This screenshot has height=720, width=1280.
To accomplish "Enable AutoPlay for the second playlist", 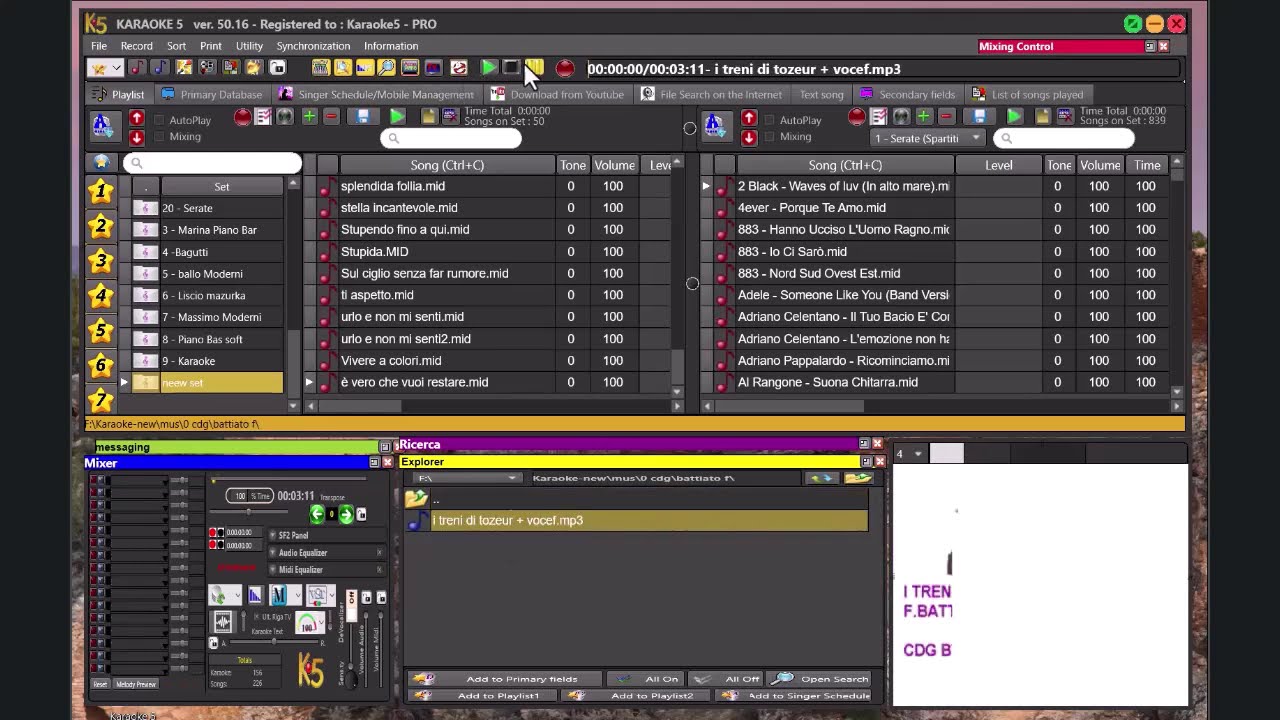I will 769,120.
